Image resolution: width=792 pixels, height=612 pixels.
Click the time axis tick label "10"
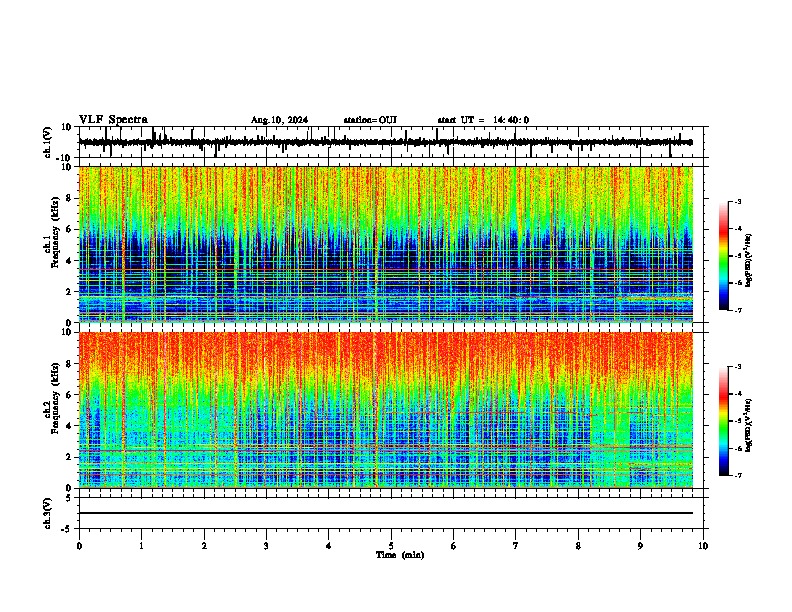pyautogui.click(x=703, y=546)
